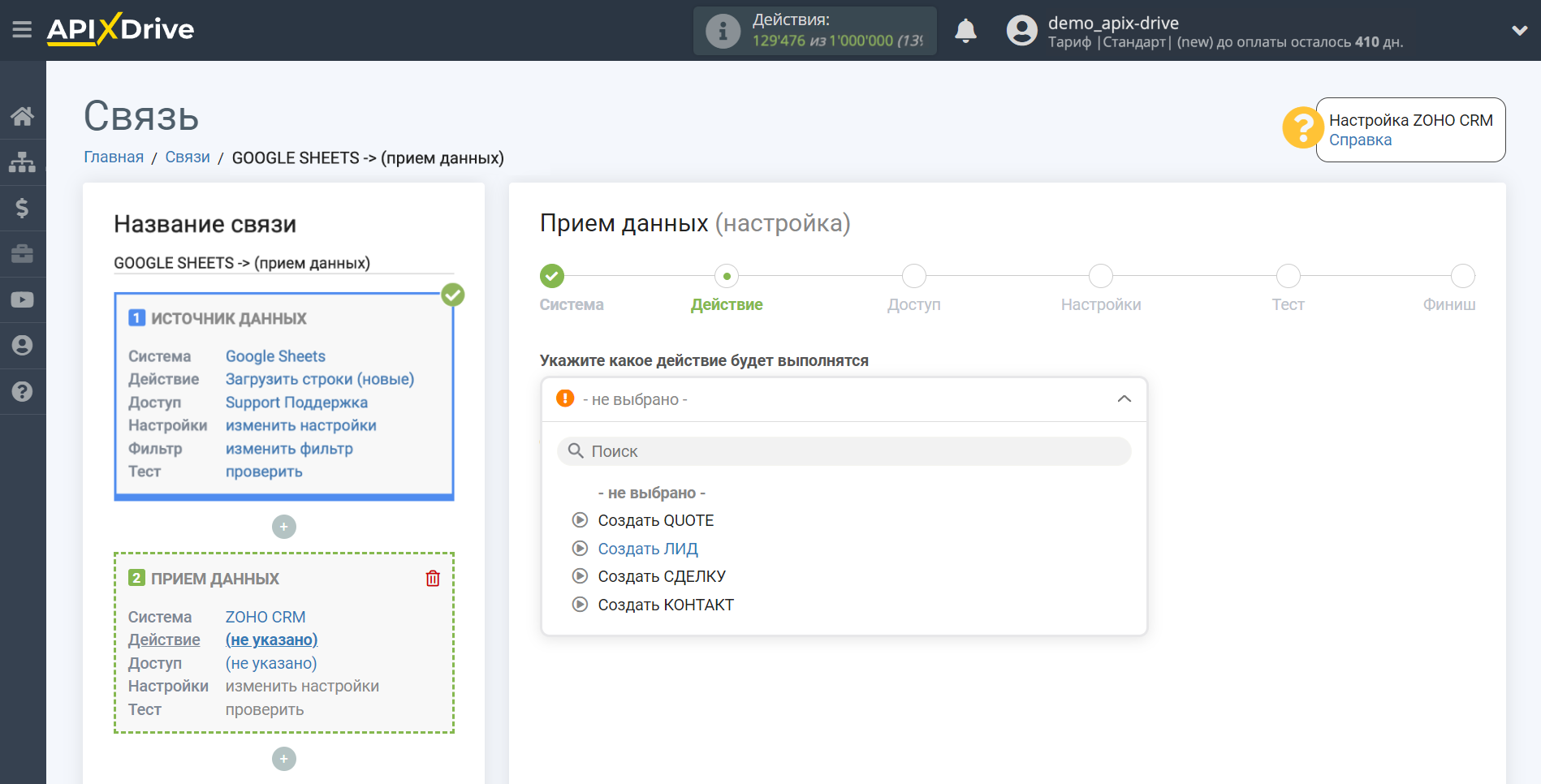Click the ApiX-Drive logo
1541x784 pixels.
pos(120,29)
